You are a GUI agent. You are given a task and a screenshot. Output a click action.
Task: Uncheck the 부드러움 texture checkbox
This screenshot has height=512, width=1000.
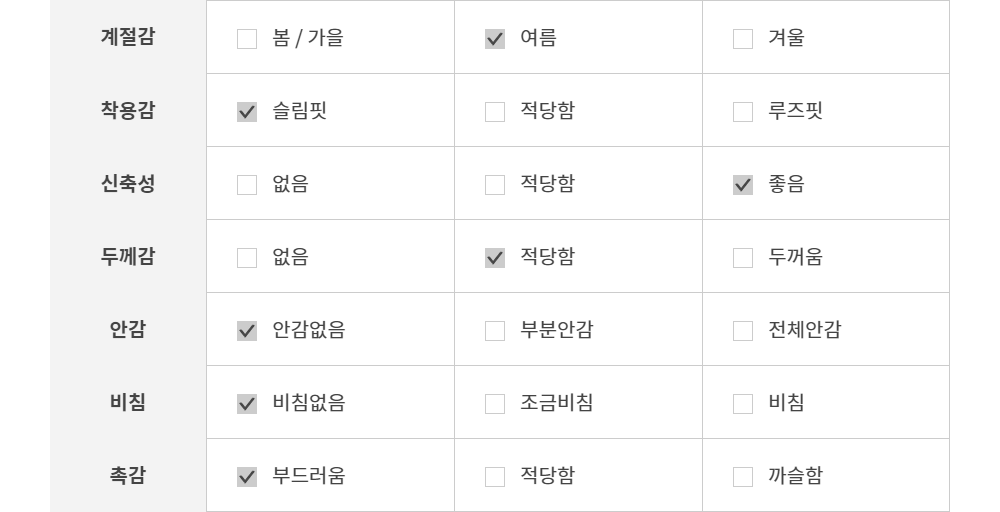click(247, 477)
